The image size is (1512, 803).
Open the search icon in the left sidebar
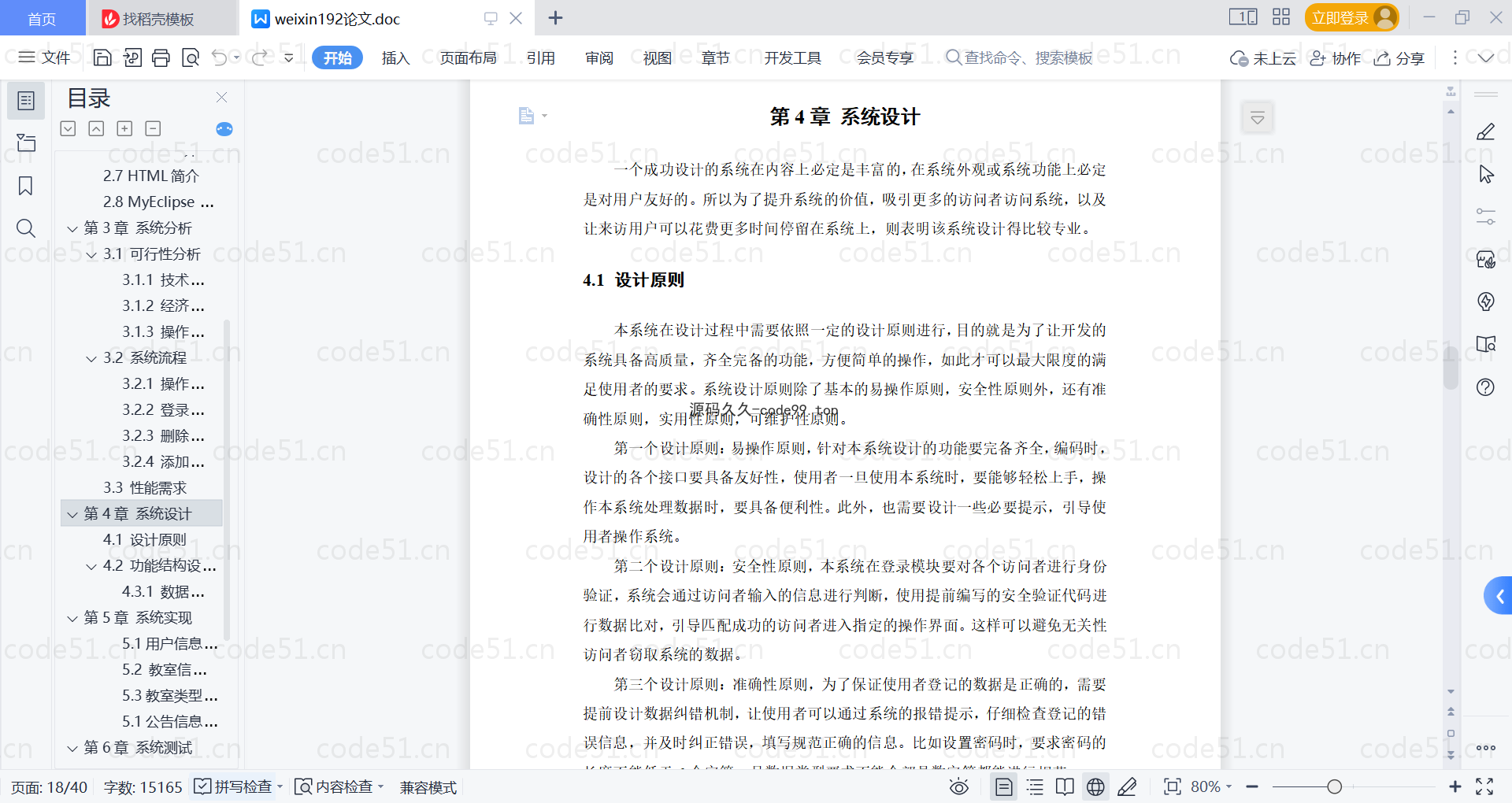point(26,228)
